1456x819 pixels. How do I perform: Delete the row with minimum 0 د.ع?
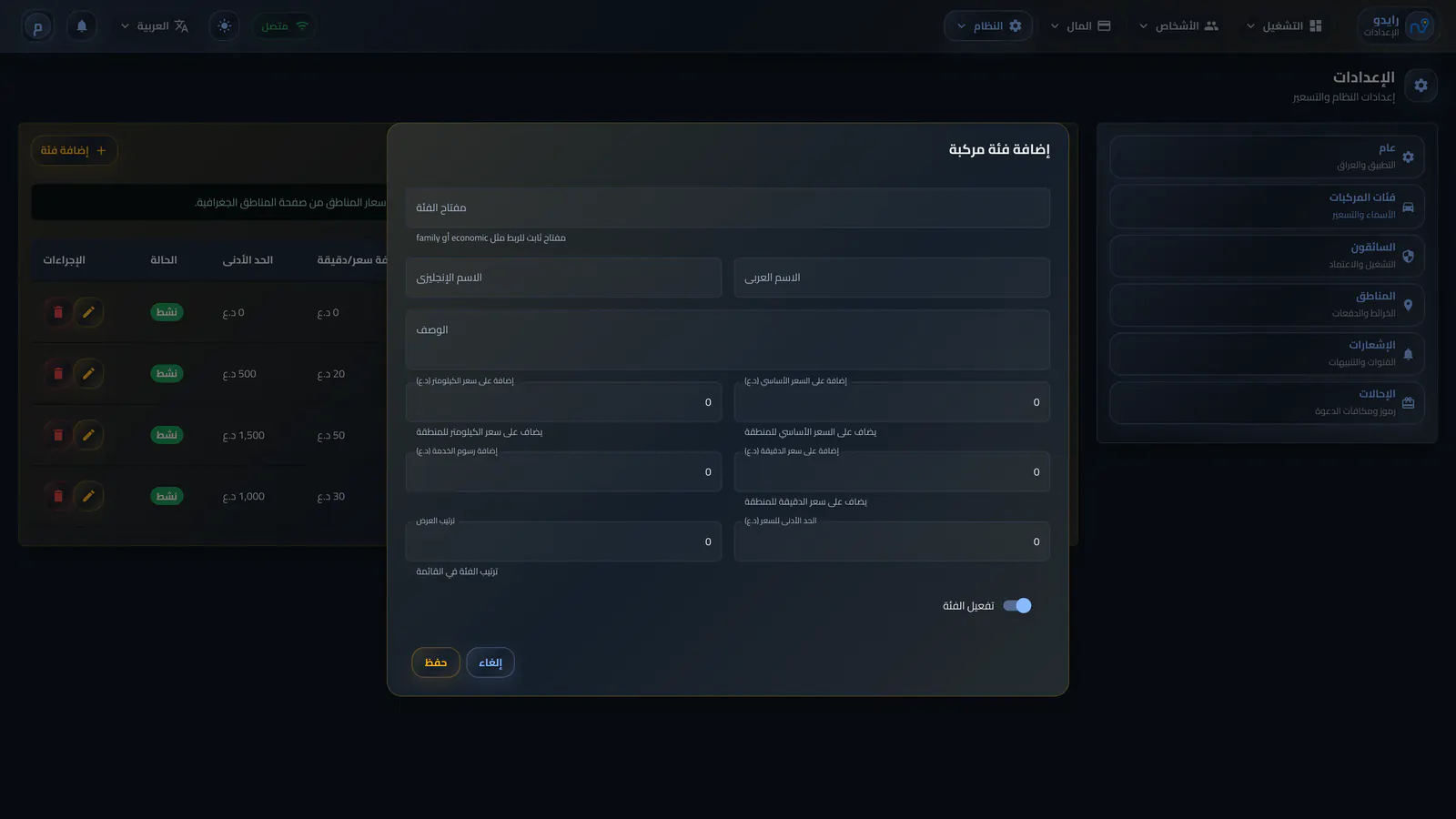[x=58, y=312]
